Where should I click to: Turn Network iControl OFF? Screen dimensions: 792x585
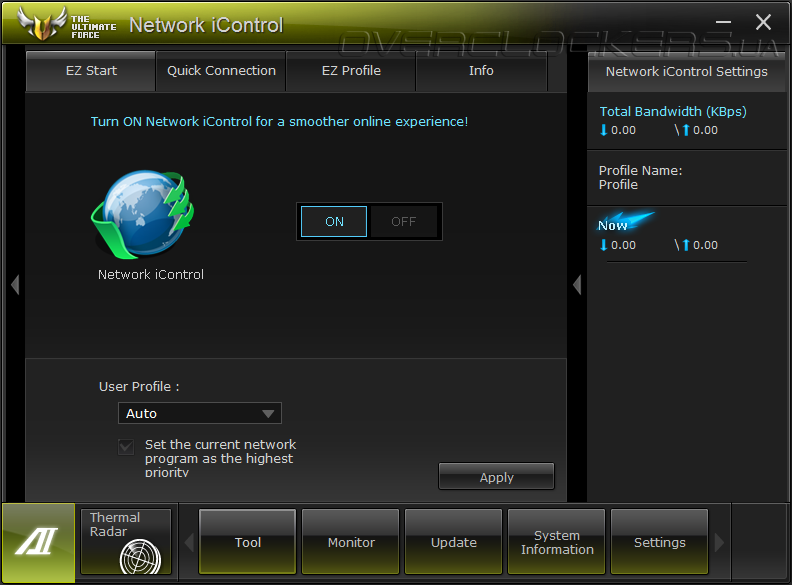click(404, 221)
